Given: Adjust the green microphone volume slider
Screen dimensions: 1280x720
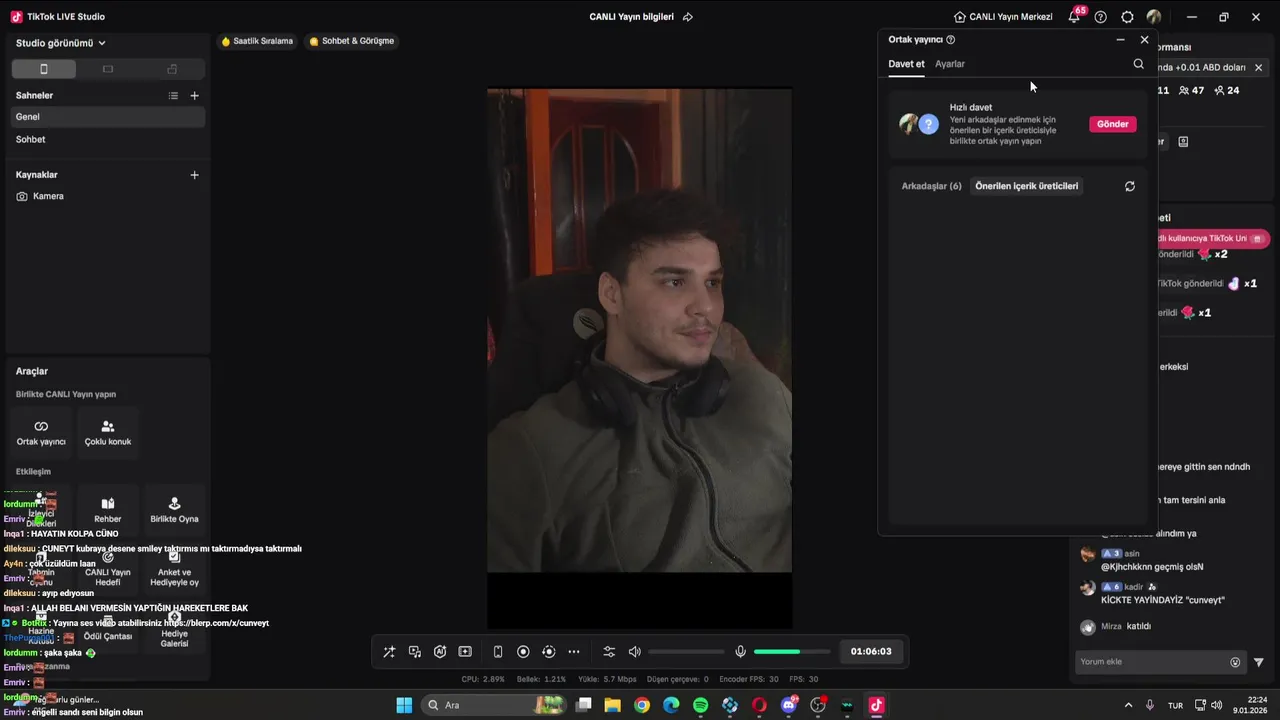Looking at the screenshot, I should click(x=792, y=652).
